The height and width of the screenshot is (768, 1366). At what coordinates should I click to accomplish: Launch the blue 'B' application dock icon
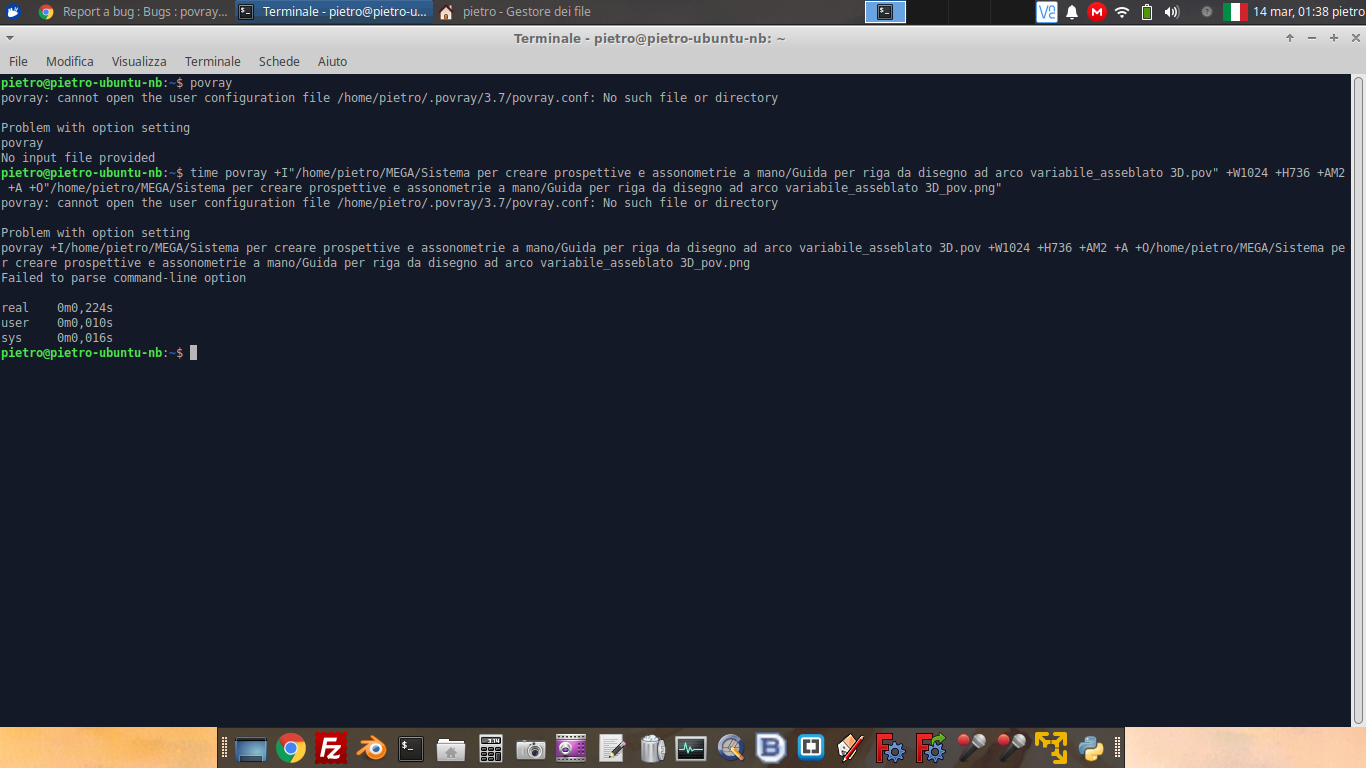coord(771,748)
